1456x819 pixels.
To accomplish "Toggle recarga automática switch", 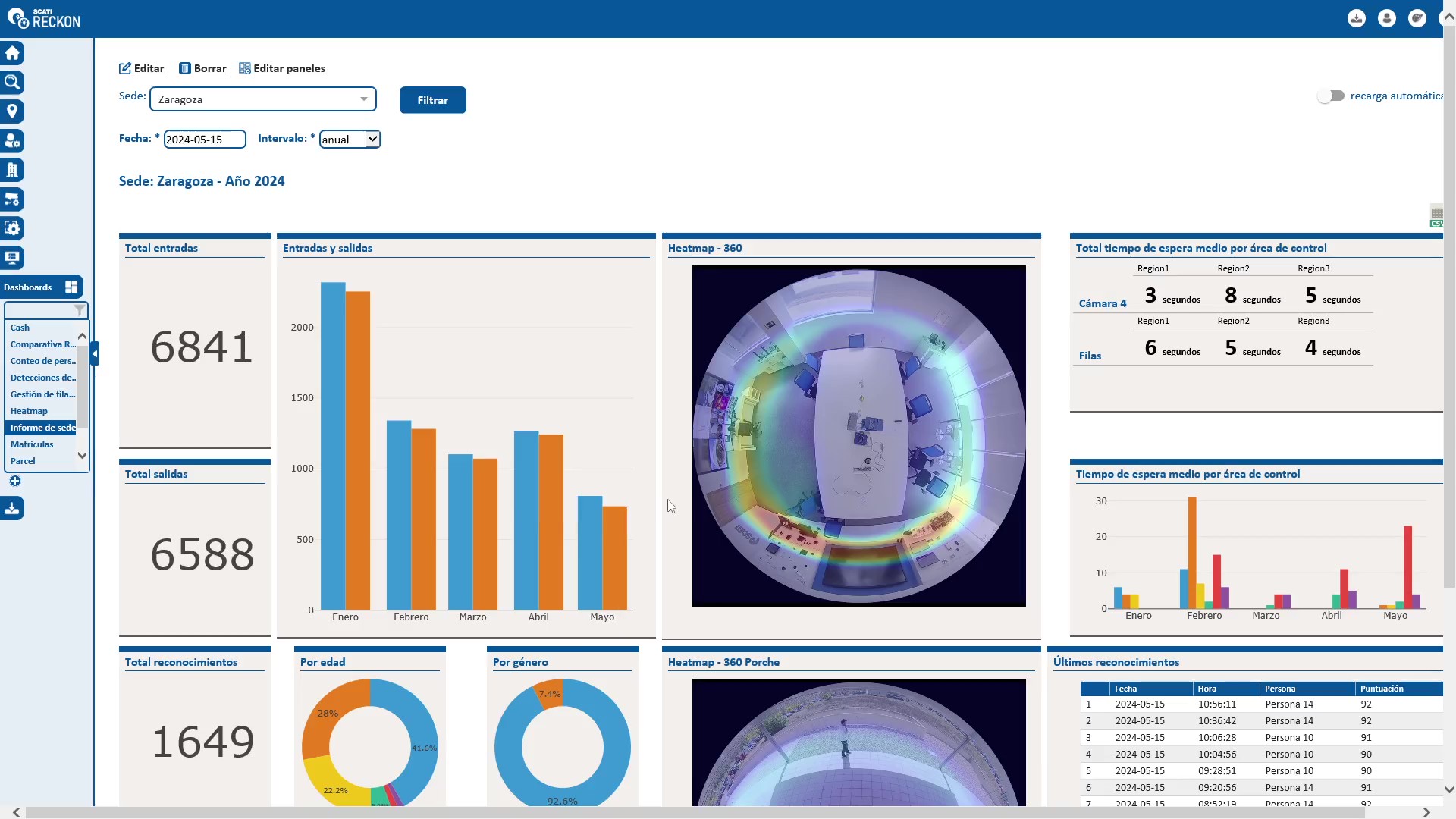I will click(x=1331, y=96).
